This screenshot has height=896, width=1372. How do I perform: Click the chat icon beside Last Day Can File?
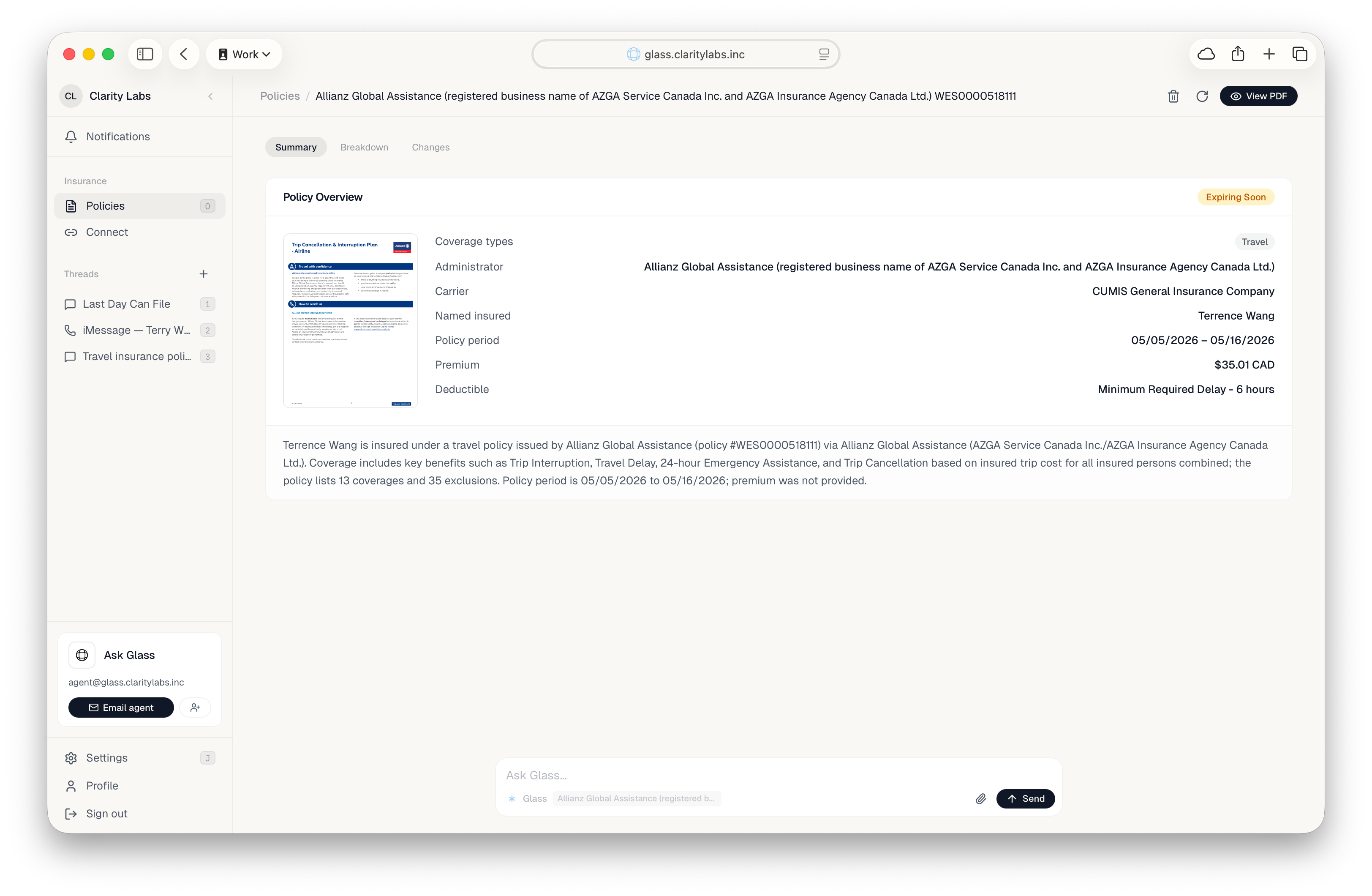(x=70, y=304)
